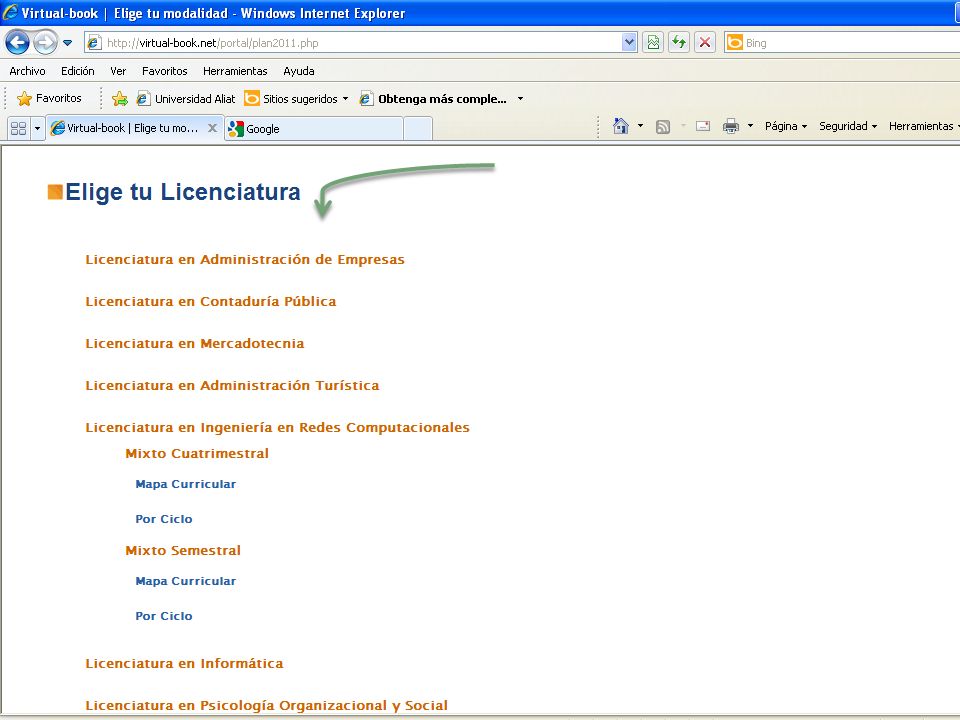This screenshot has height=720, width=960.
Task: Open Por Ciclo under Mixto Semestral
Action: coord(163,616)
